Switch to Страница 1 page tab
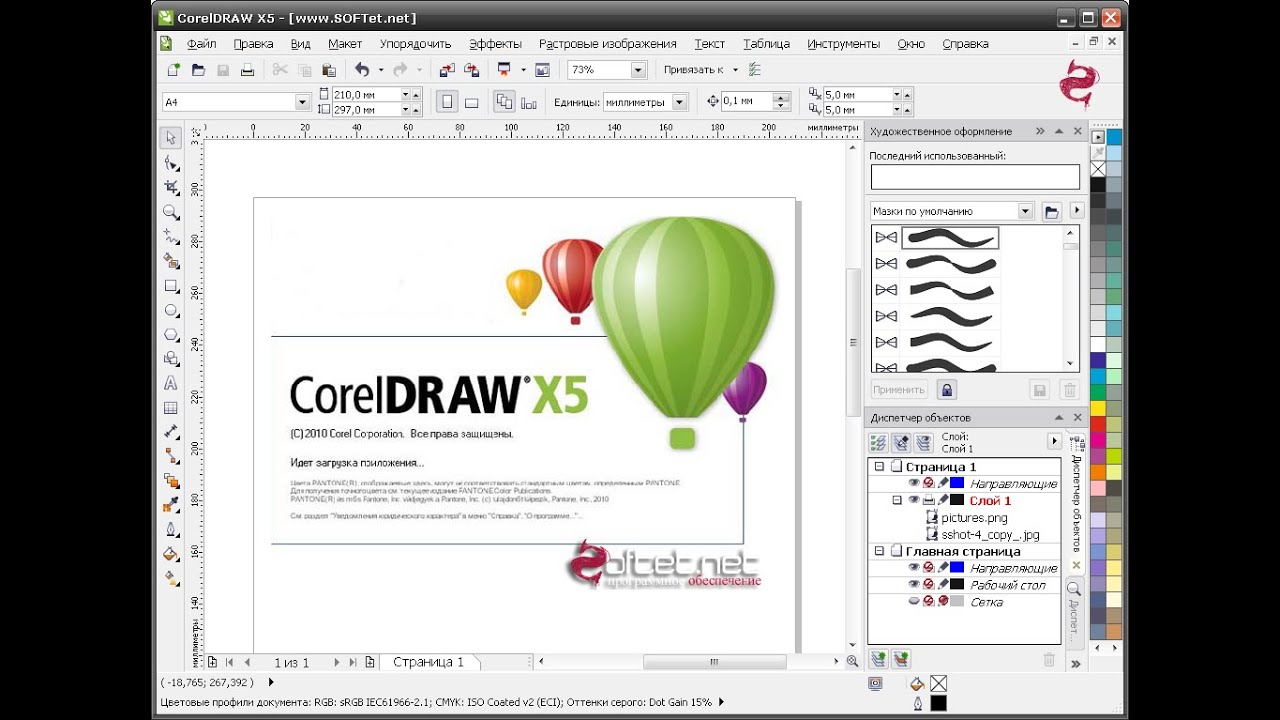The image size is (1280, 720). point(428,662)
